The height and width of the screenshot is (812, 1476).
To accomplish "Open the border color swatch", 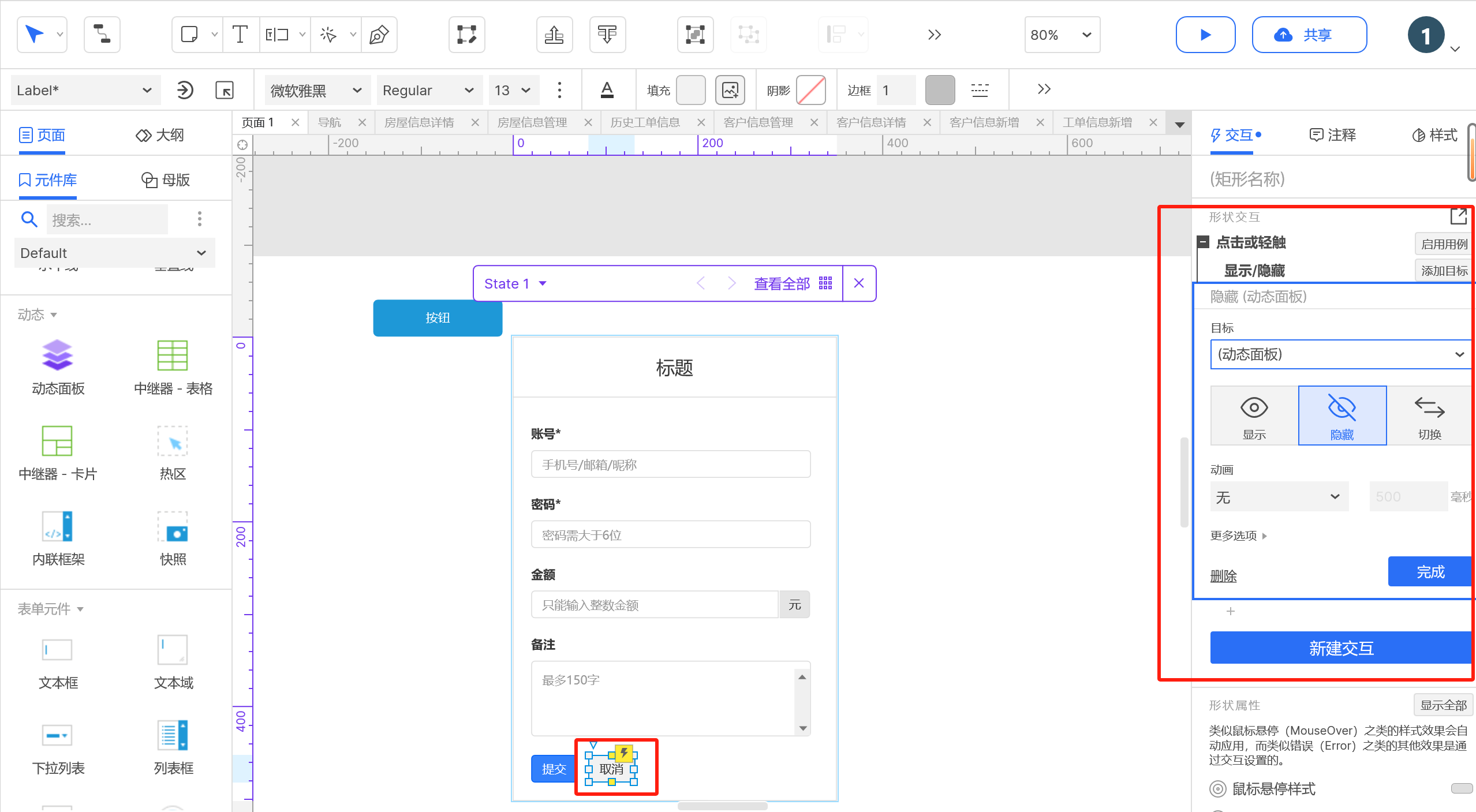I will [x=939, y=90].
